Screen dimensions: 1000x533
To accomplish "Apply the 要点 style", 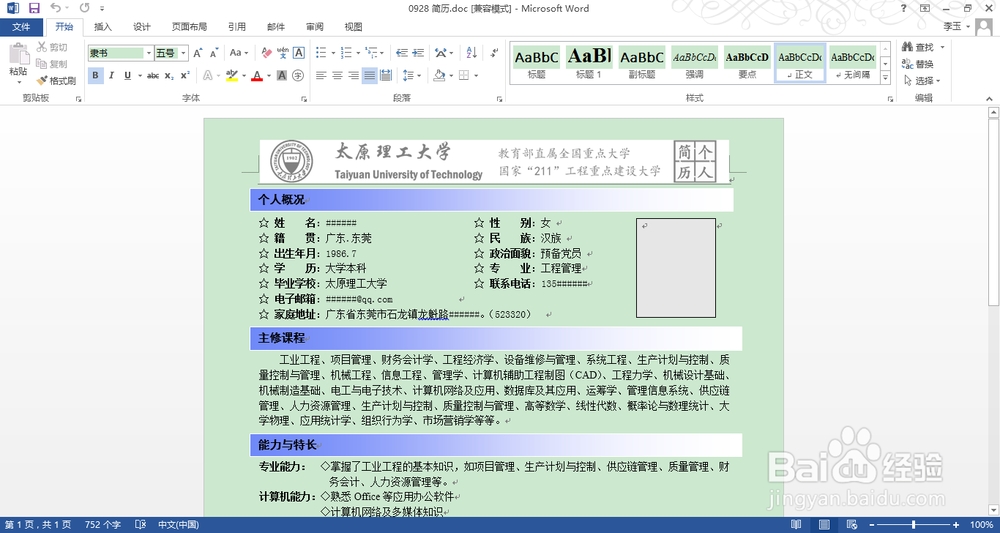I will [x=747, y=62].
